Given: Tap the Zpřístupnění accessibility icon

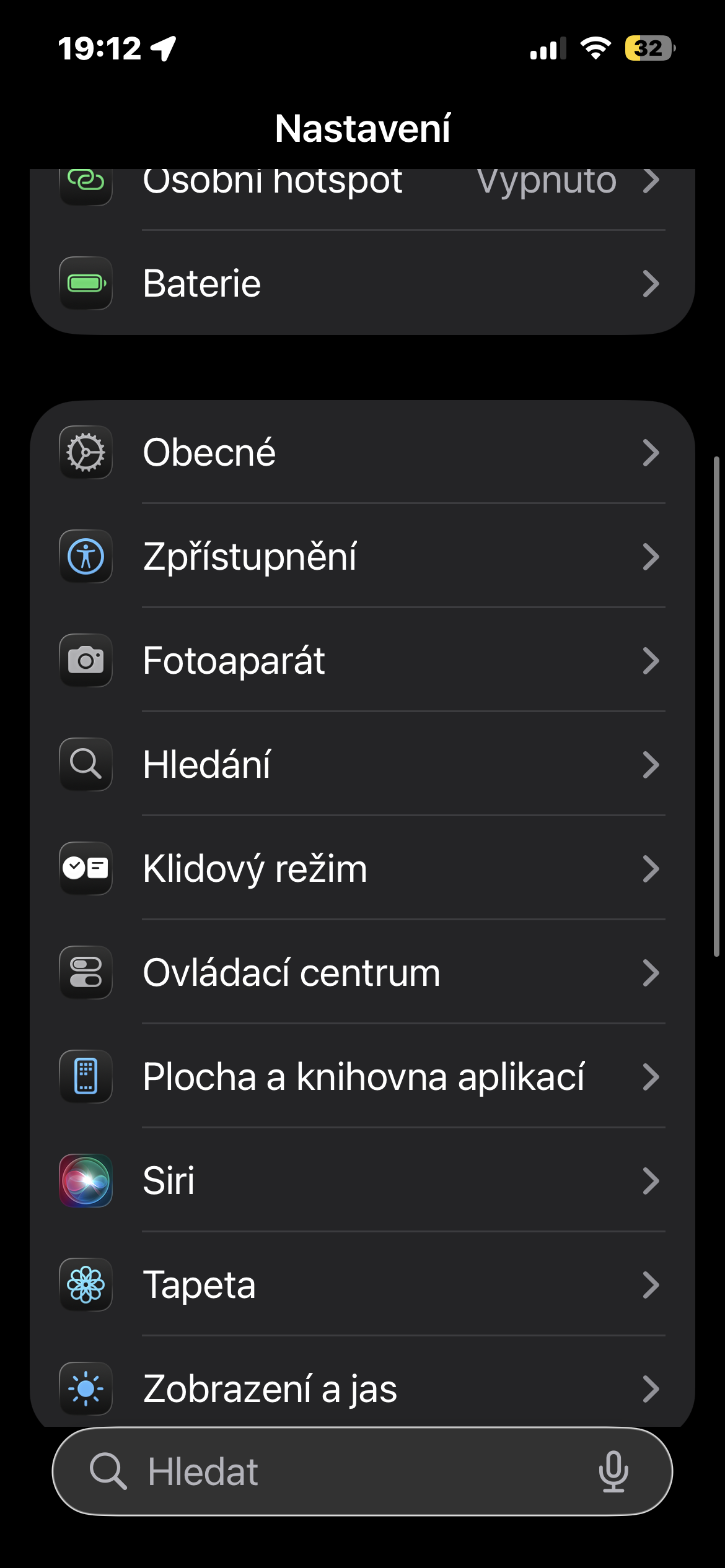Looking at the screenshot, I should pyautogui.click(x=86, y=556).
